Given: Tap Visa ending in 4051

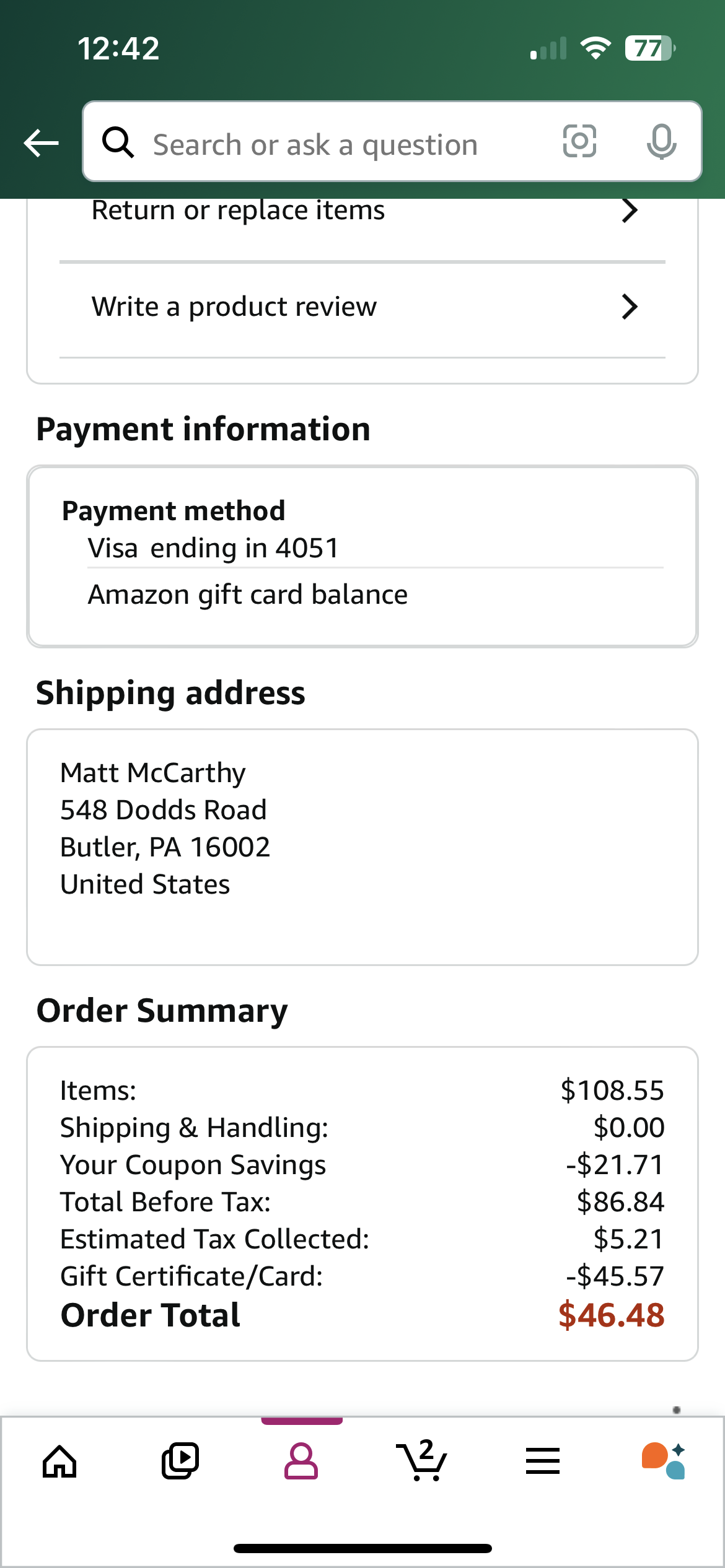Looking at the screenshot, I should 214,548.
